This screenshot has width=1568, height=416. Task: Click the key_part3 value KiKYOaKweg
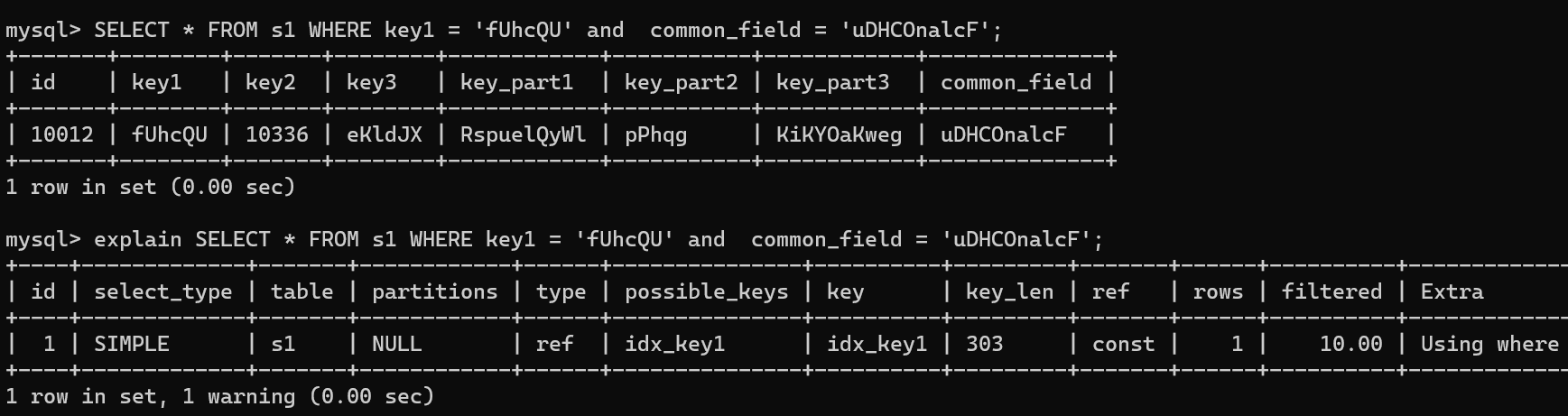click(839, 135)
